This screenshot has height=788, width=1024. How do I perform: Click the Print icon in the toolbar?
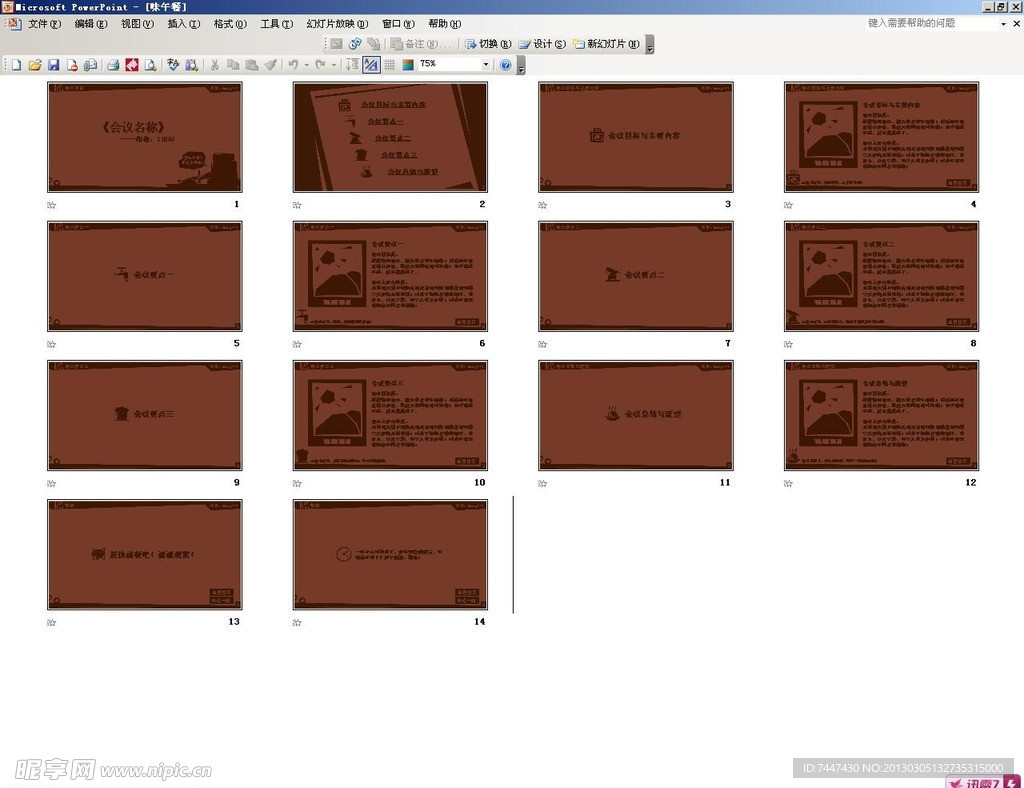pyautogui.click(x=113, y=65)
